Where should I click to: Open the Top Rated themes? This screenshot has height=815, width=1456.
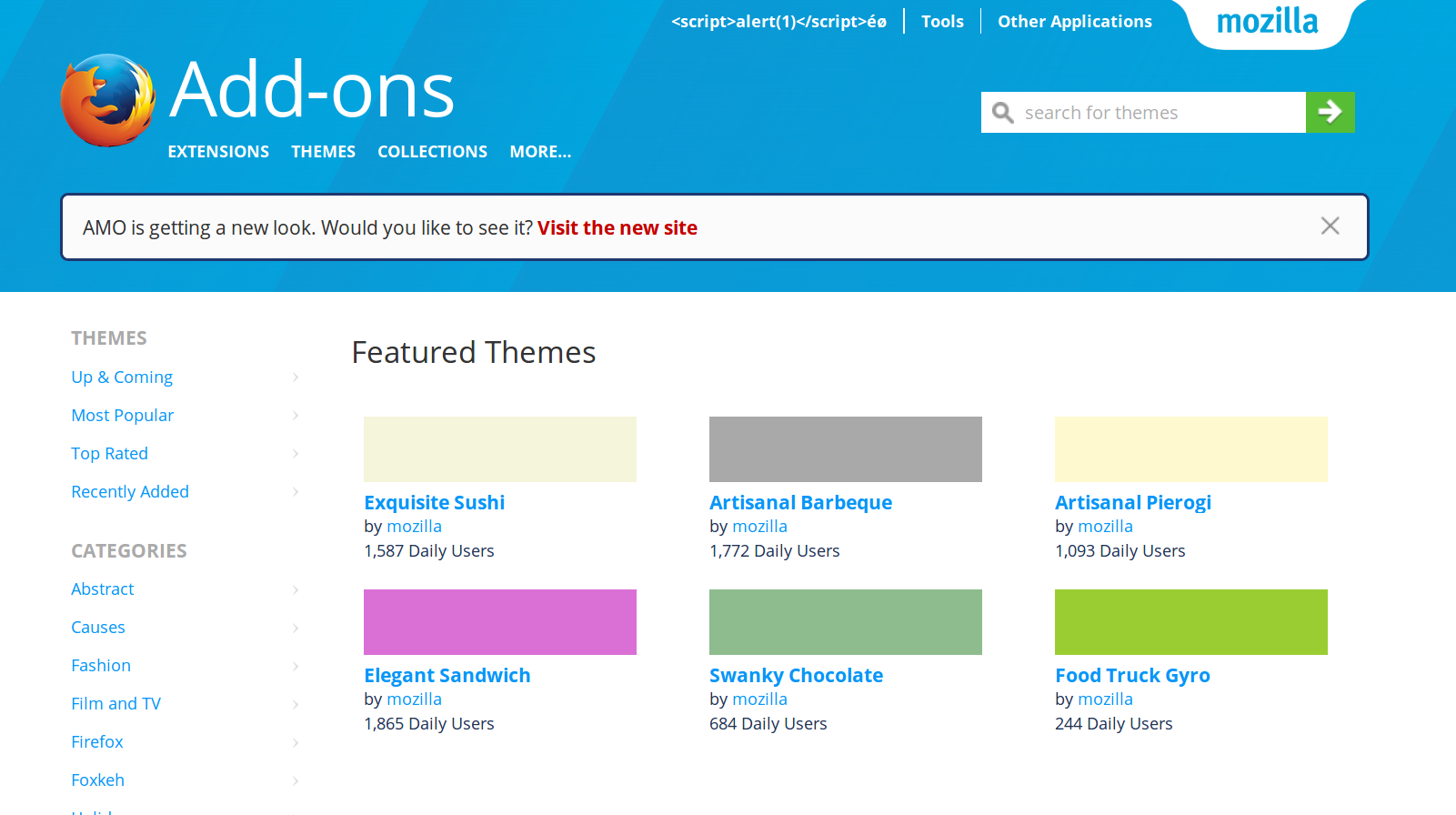[x=109, y=454]
